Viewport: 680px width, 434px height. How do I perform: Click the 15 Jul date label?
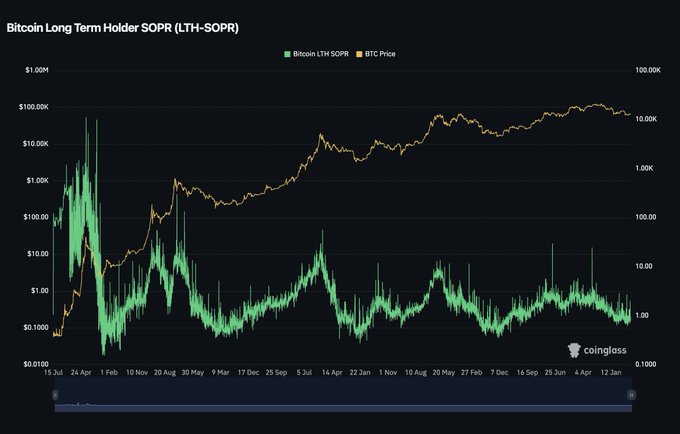pyautogui.click(x=53, y=372)
